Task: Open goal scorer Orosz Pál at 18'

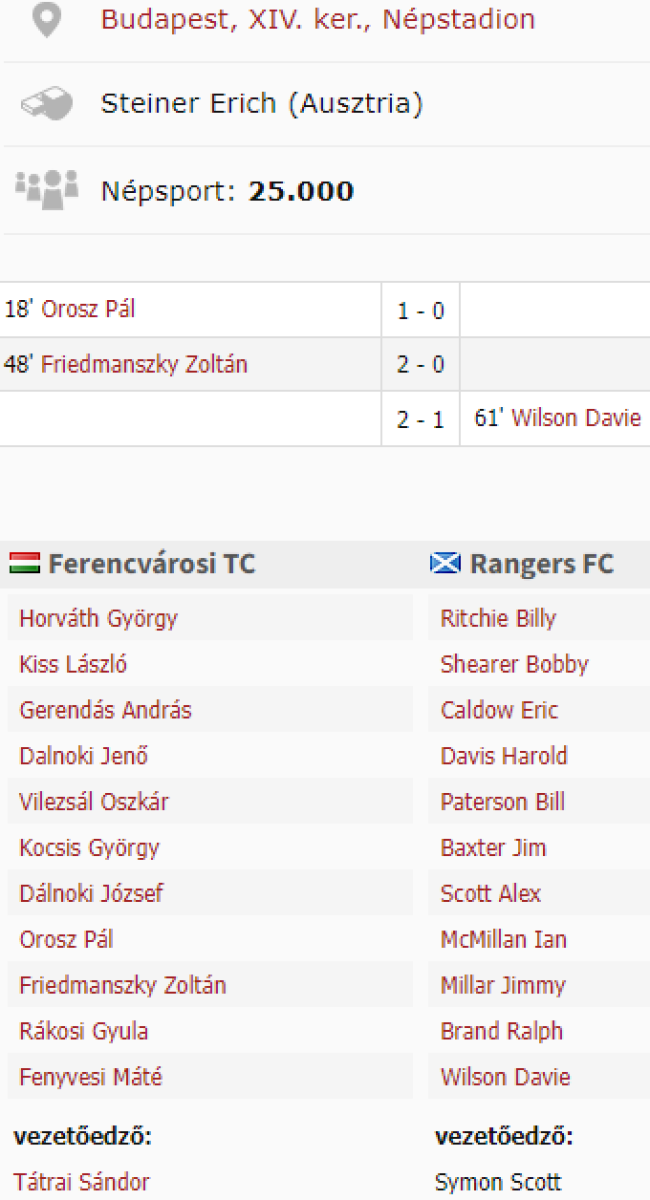Action: [x=88, y=310]
